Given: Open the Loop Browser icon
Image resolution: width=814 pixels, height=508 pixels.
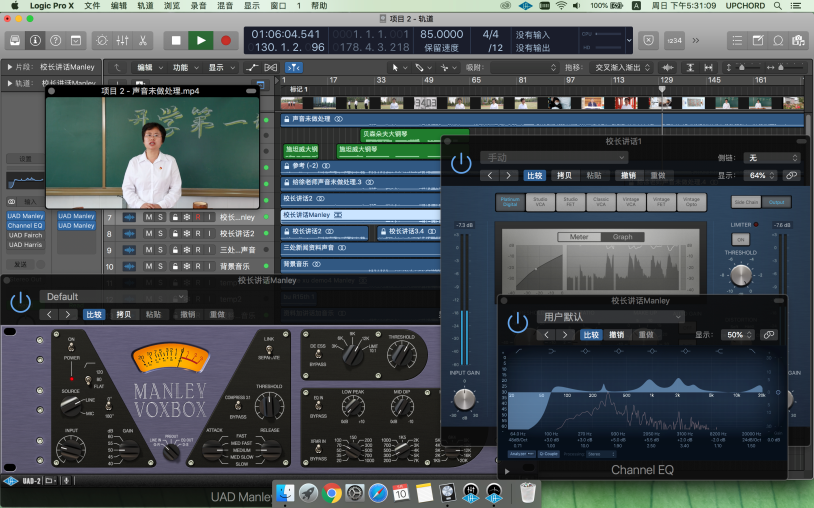Looking at the screenshot, I should (x=778, y=40).
